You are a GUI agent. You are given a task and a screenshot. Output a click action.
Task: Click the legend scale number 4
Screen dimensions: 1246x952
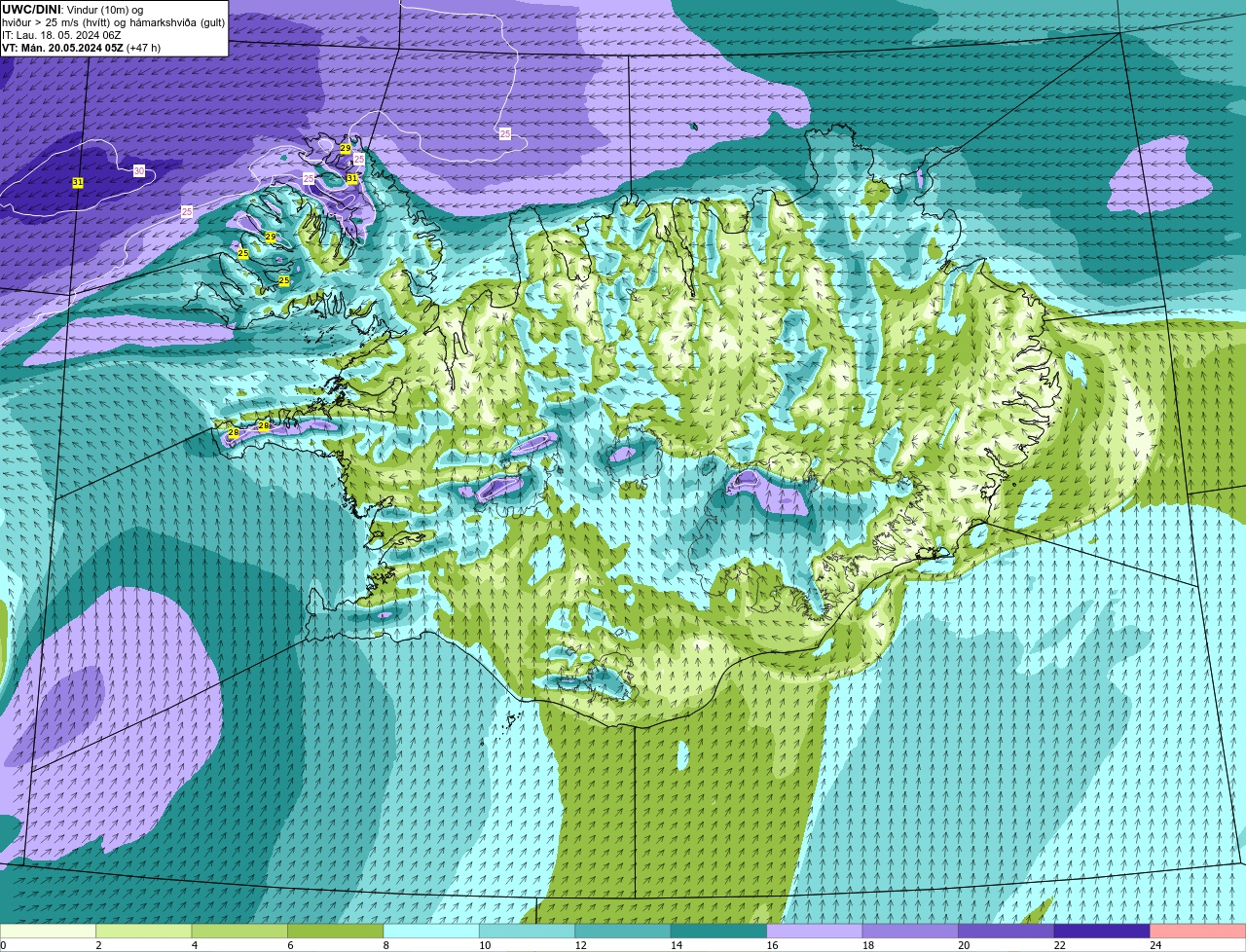point(195,945)
